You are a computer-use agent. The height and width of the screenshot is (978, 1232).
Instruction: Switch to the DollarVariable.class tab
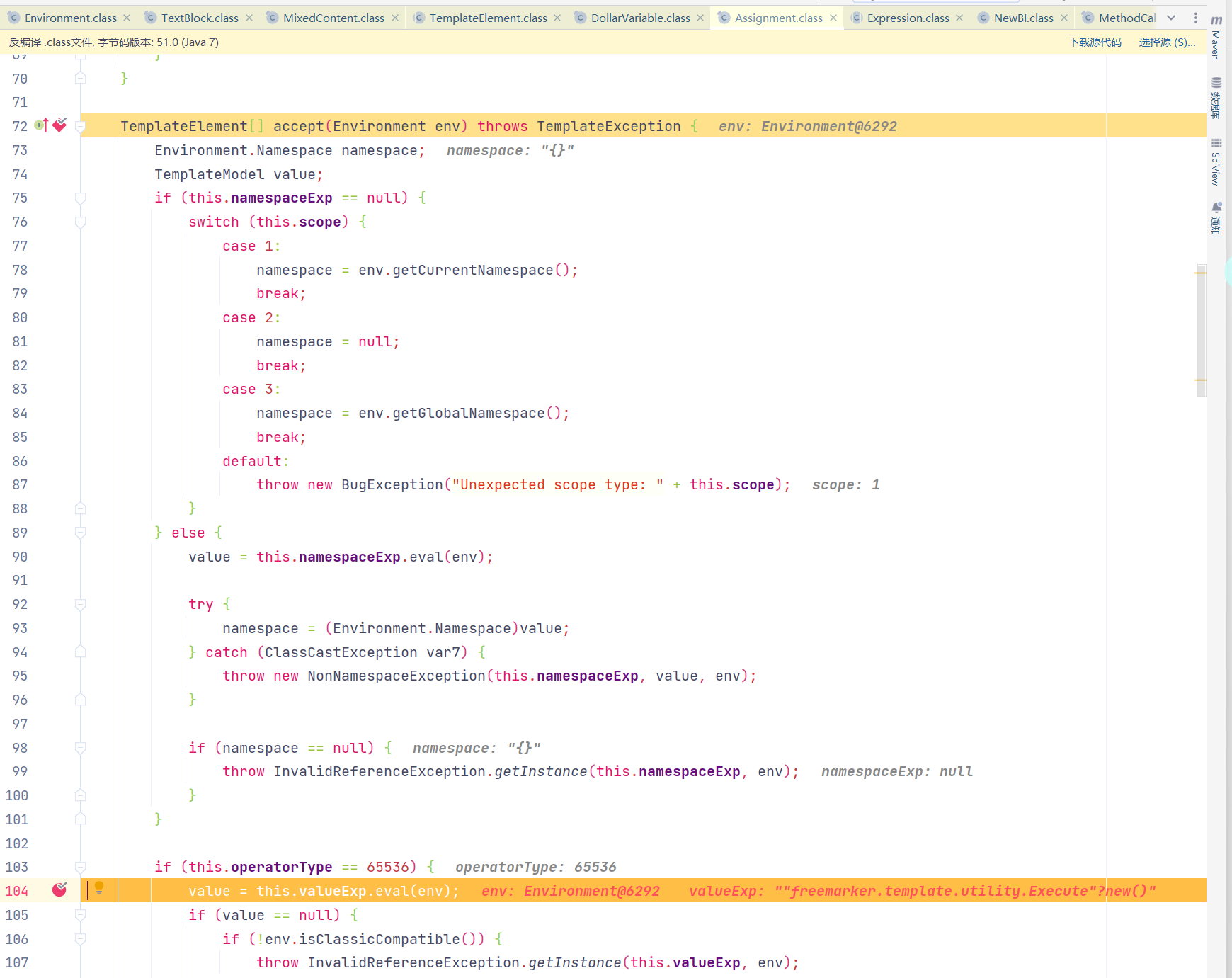click(640, 18)
